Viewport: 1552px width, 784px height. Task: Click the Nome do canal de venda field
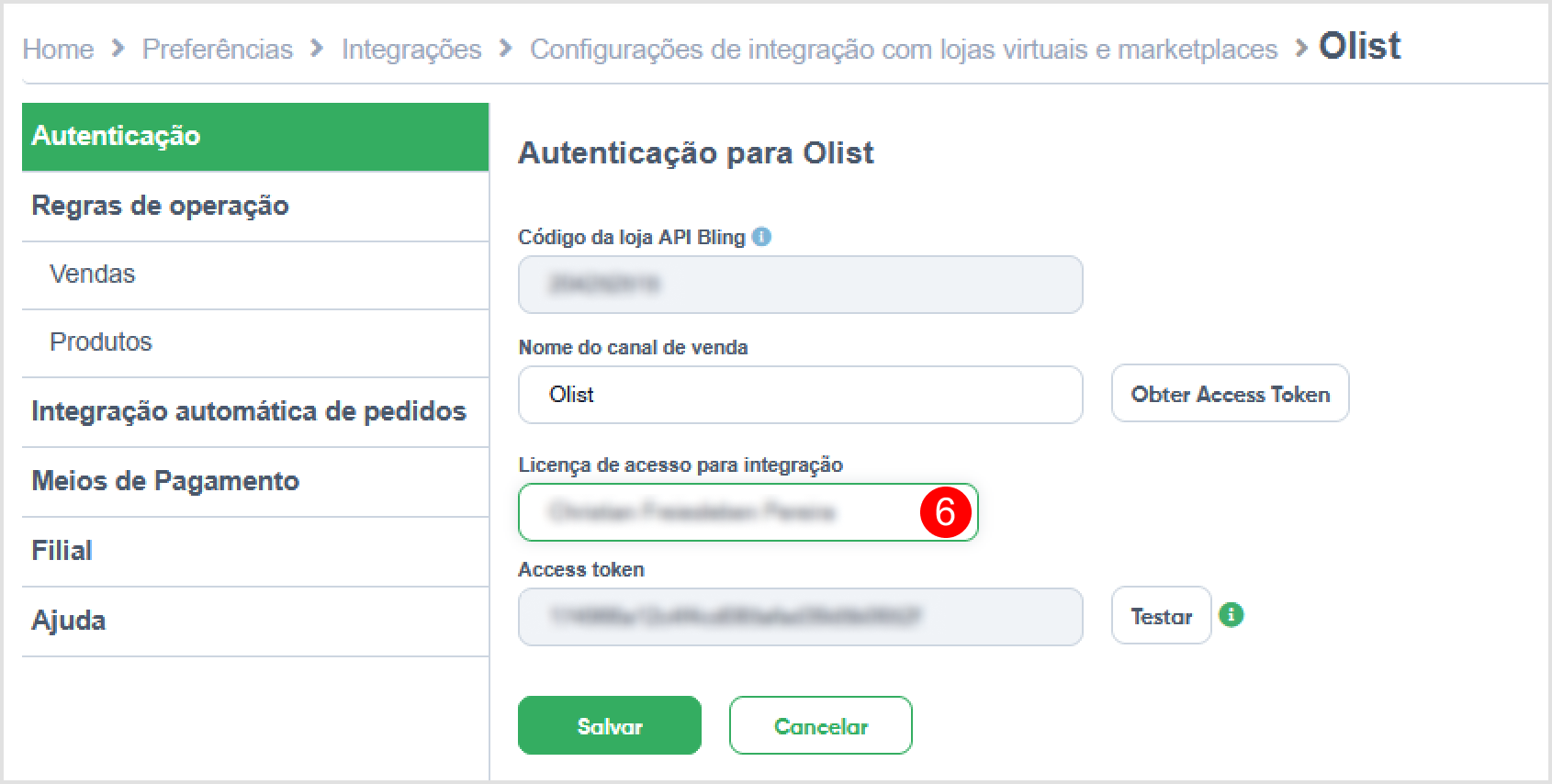click(x=800, y=395)
